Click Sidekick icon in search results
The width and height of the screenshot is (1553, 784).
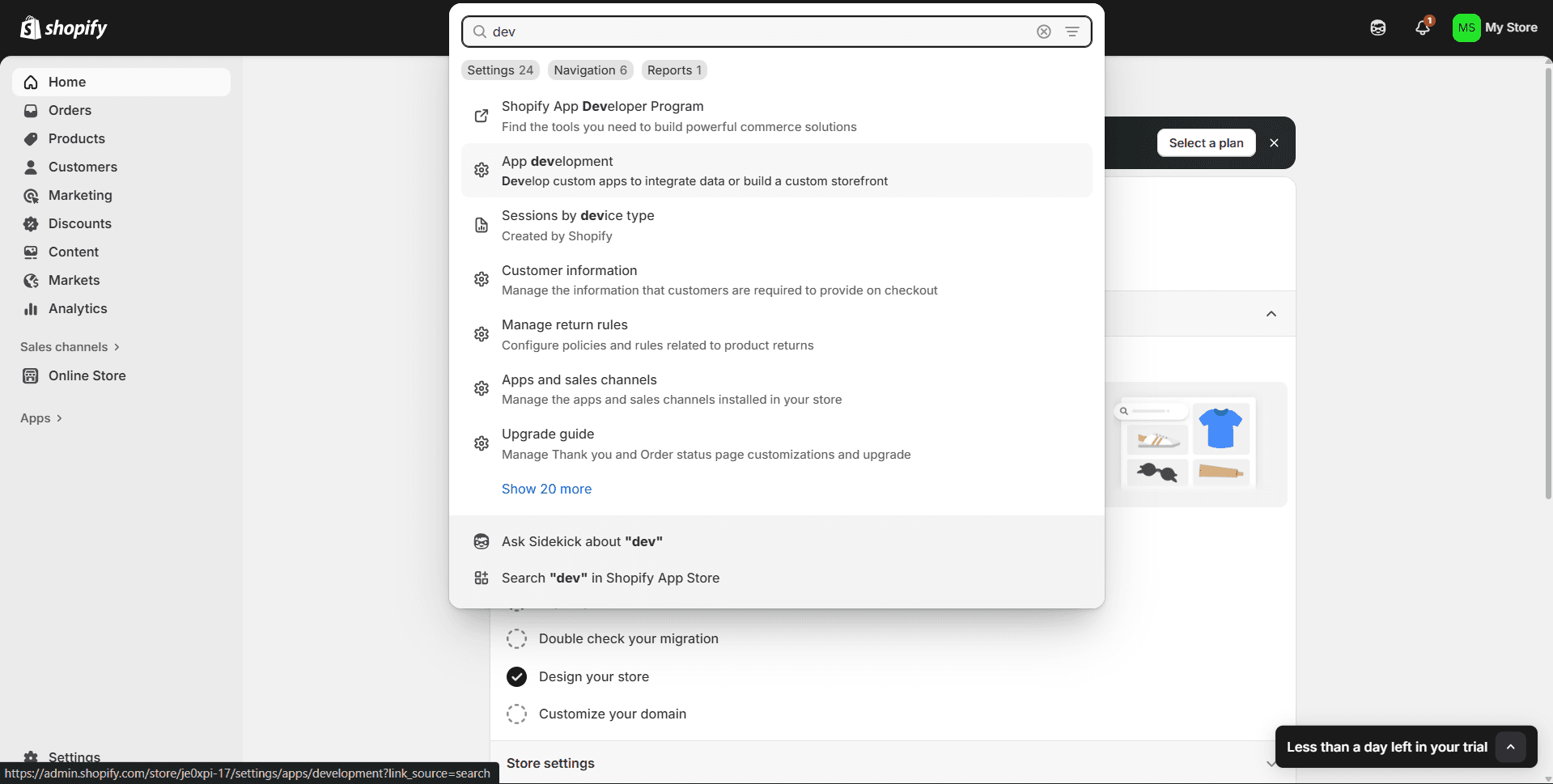tap(482, 541)
